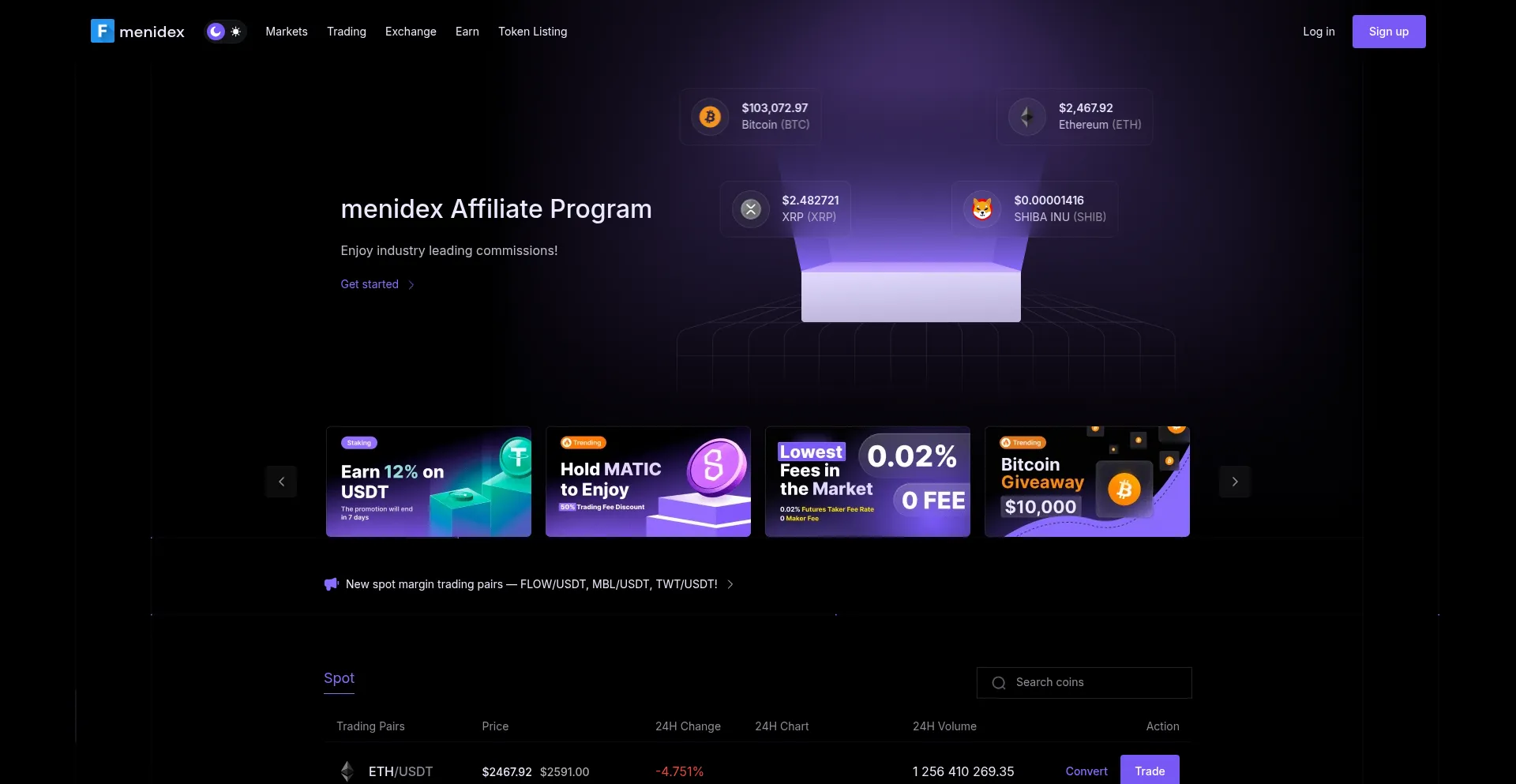Screen dimensions: 1516x784
Task: Open the Exchange menu
Action: pos(411,32)
